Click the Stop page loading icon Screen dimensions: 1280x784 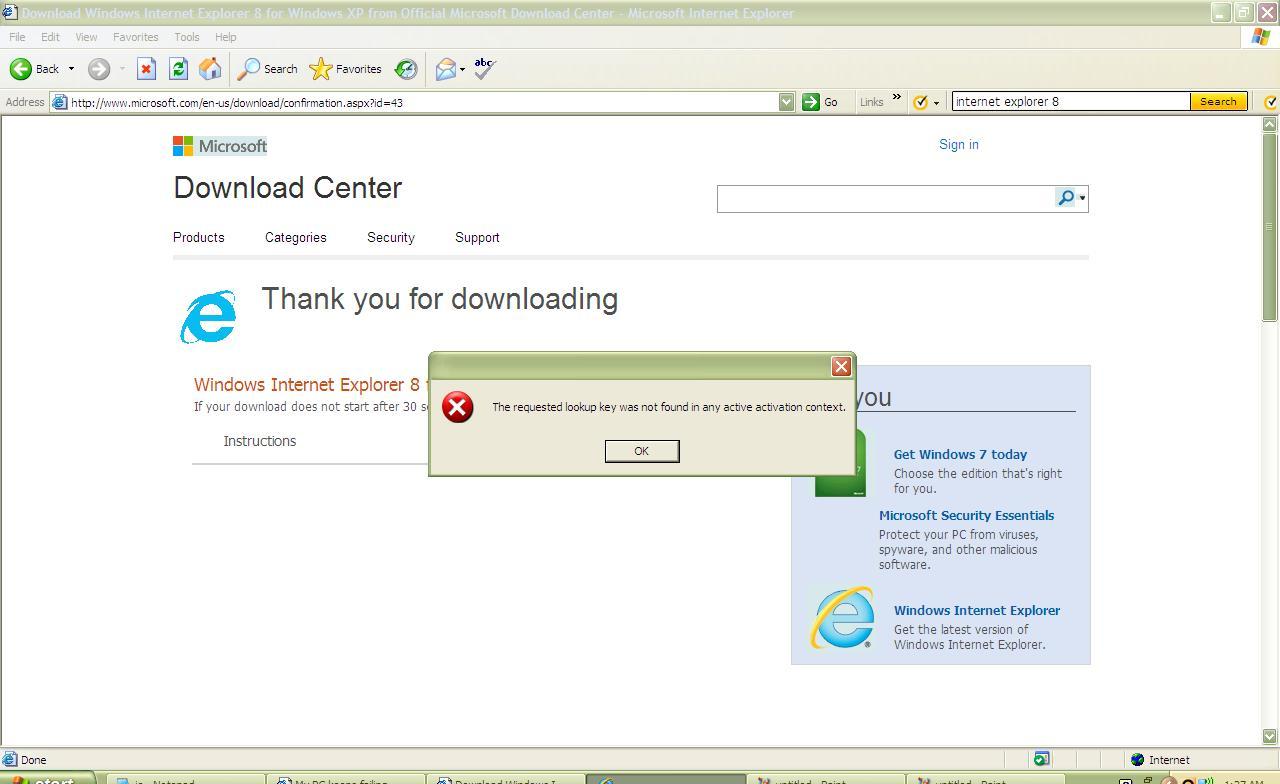point(146,69)
